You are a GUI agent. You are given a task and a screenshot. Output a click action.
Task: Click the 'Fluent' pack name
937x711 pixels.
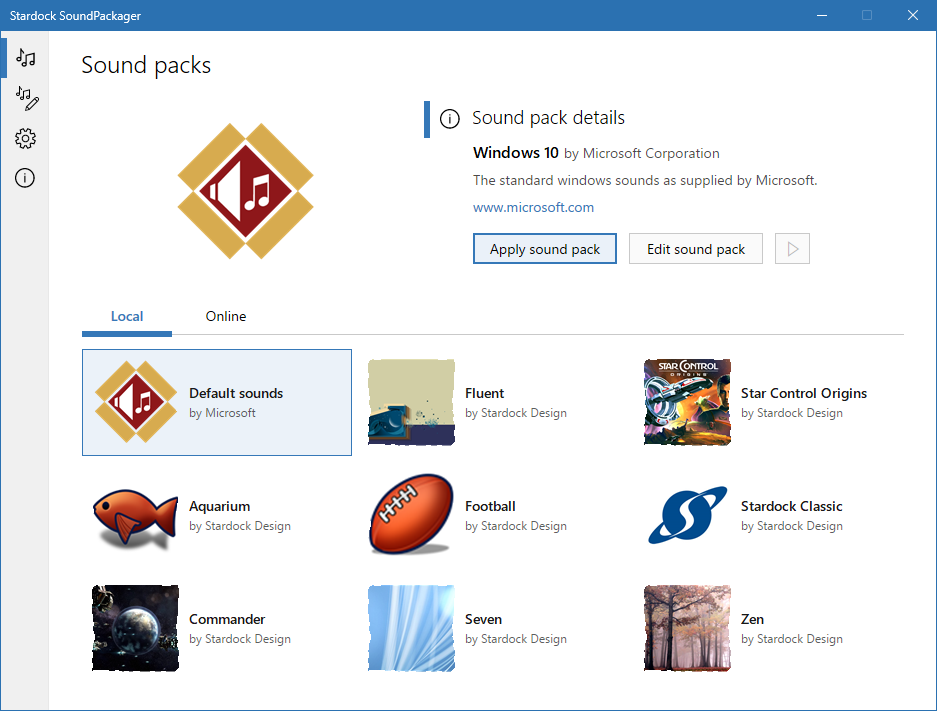click(x=485, y=393)
